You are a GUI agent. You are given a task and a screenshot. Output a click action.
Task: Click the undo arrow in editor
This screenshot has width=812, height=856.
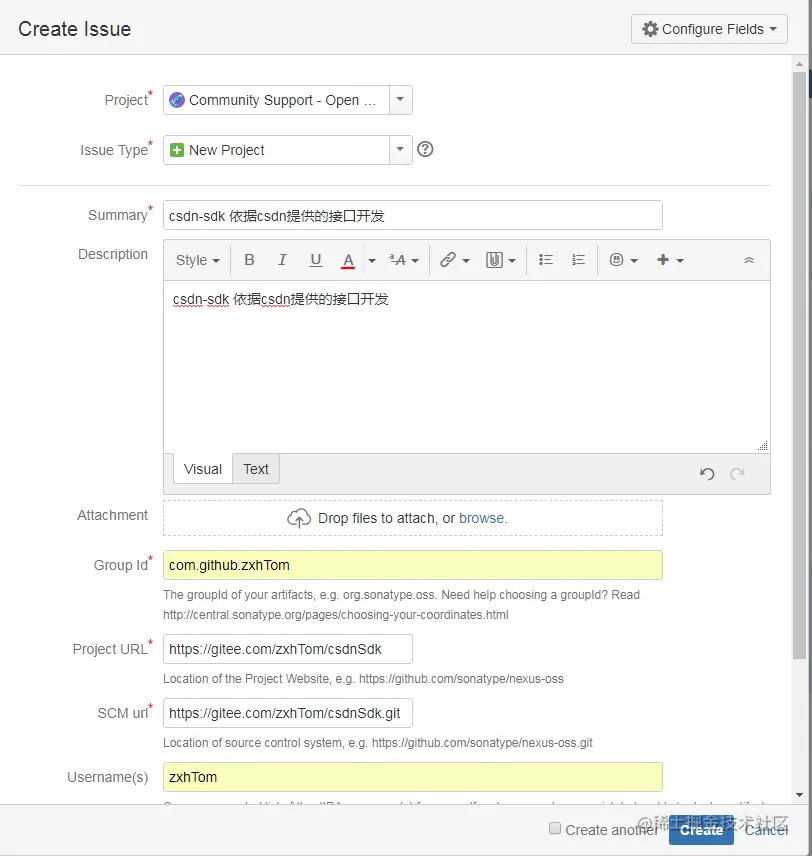707,473
